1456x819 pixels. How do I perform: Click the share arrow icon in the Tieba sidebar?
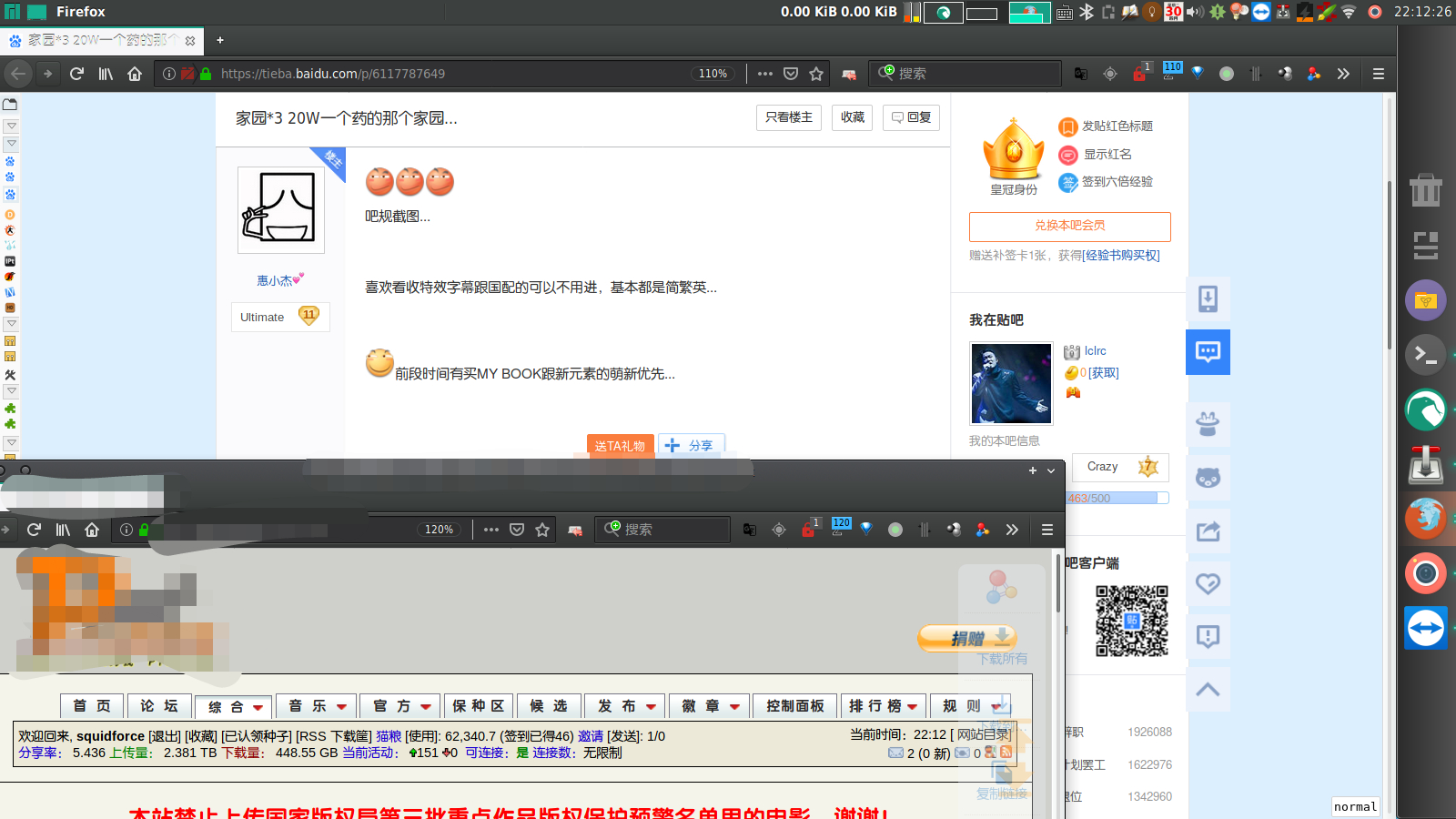tap(1208, 531)
